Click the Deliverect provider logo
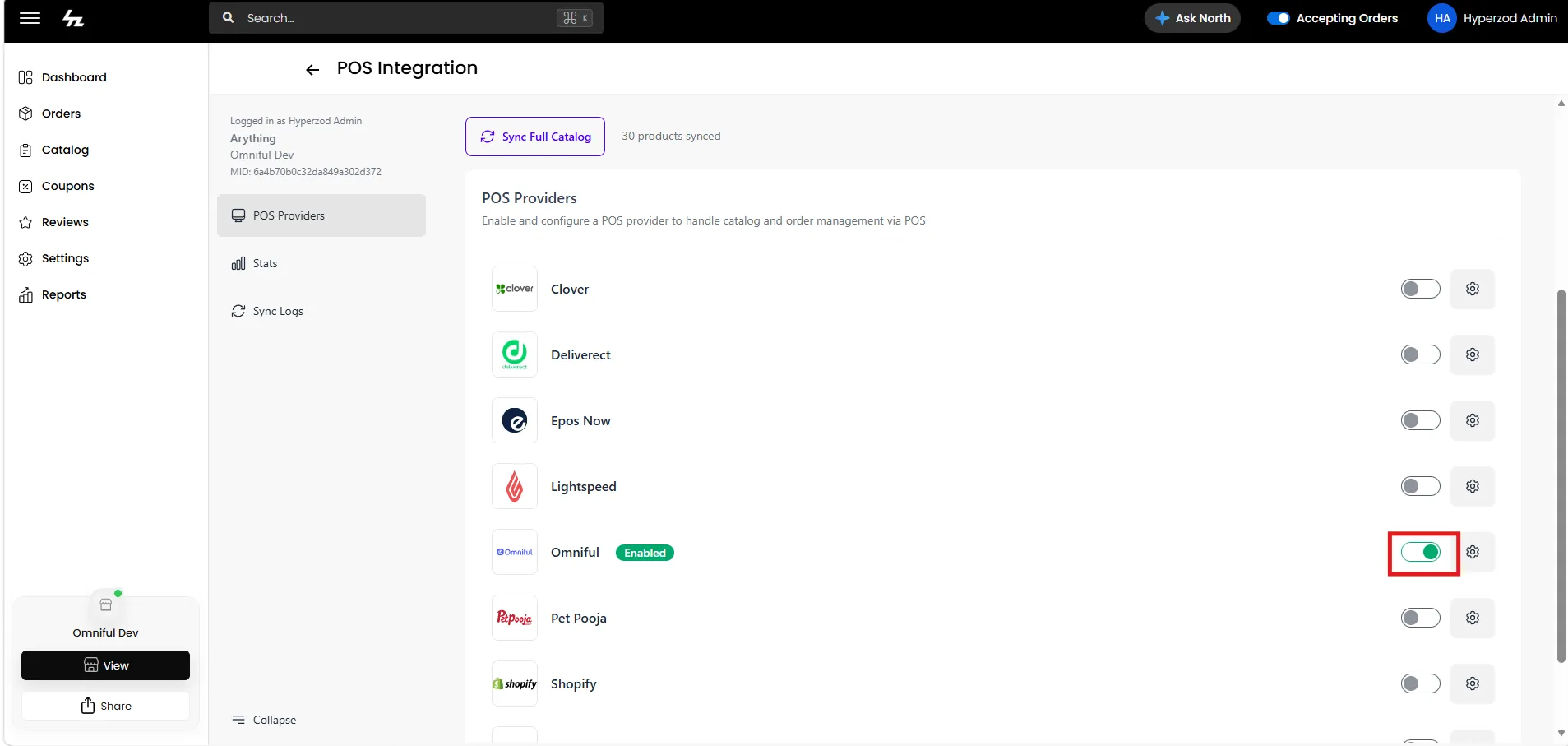This screenshot has height=746, width=1568. coord(515,354)
